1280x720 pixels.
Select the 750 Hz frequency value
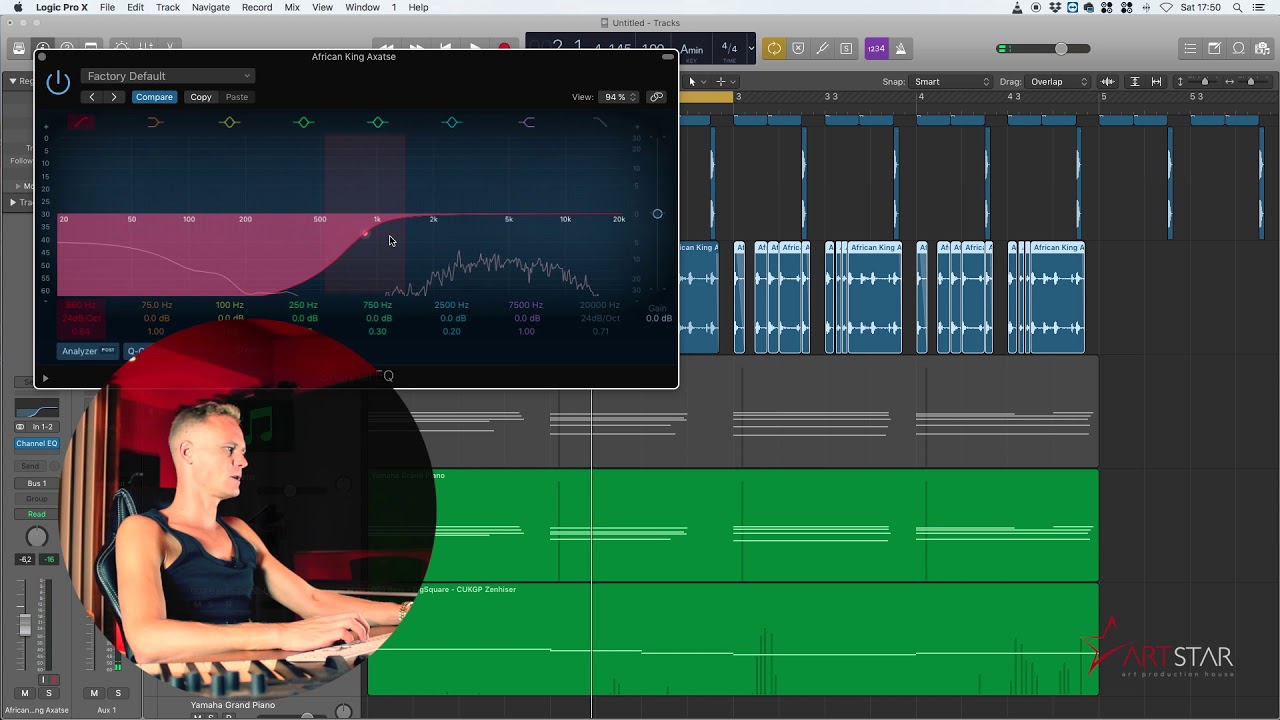pyautogui.click(x=377, y=305)
